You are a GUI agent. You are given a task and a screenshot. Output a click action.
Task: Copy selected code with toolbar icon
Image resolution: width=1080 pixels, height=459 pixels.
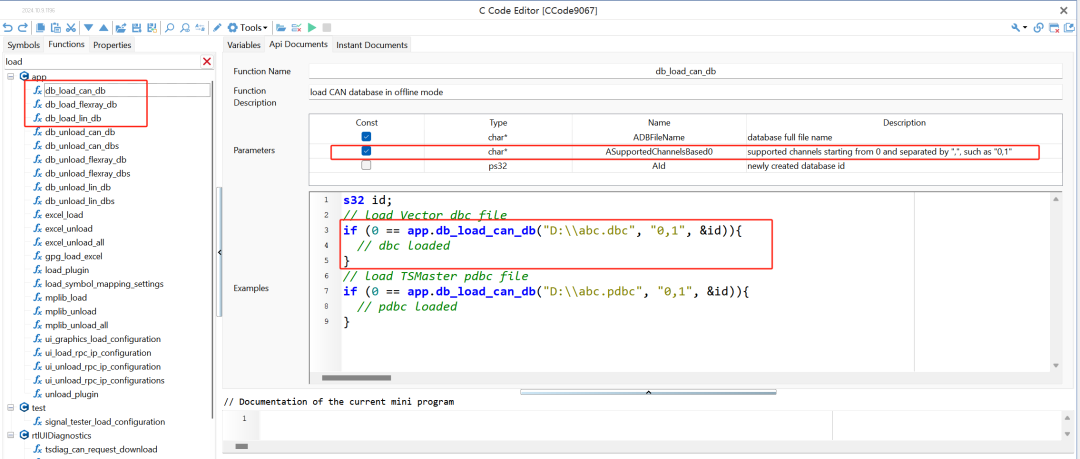pyautogui.click(x=41, y=28)
